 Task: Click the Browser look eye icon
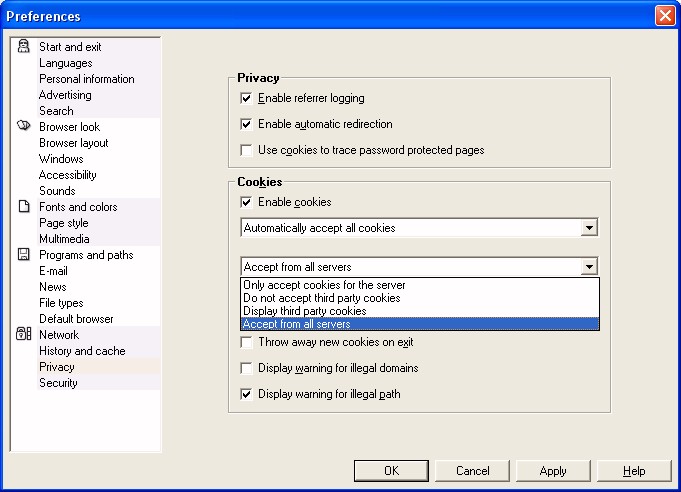[24, 127]
